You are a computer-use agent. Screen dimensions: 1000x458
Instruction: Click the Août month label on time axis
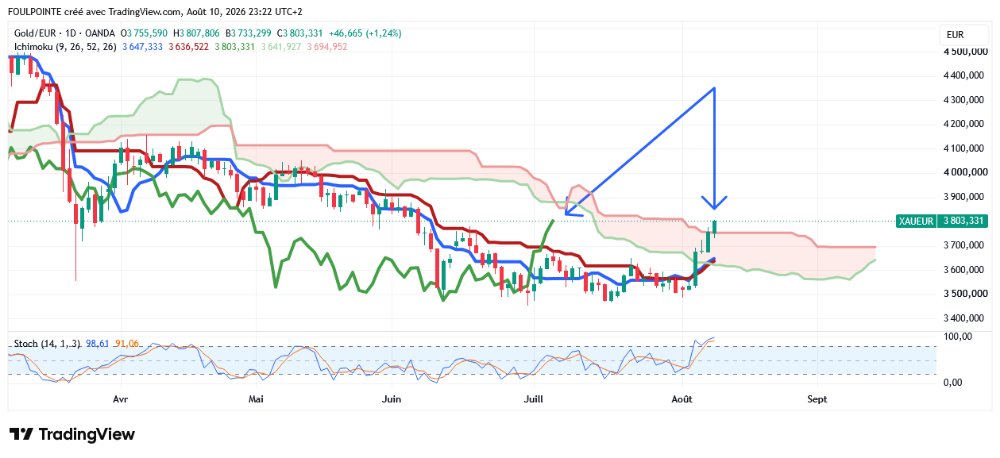point(683,399)
